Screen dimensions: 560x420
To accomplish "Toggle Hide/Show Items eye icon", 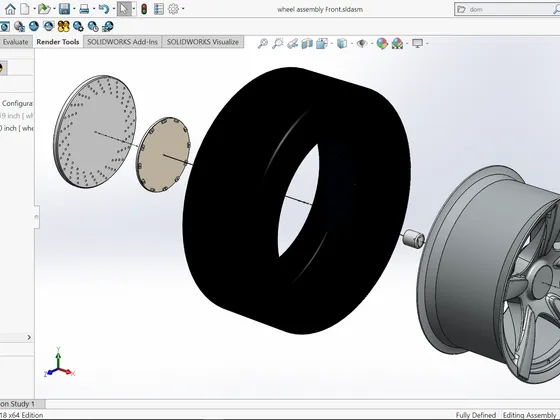I will click(362, 44).
